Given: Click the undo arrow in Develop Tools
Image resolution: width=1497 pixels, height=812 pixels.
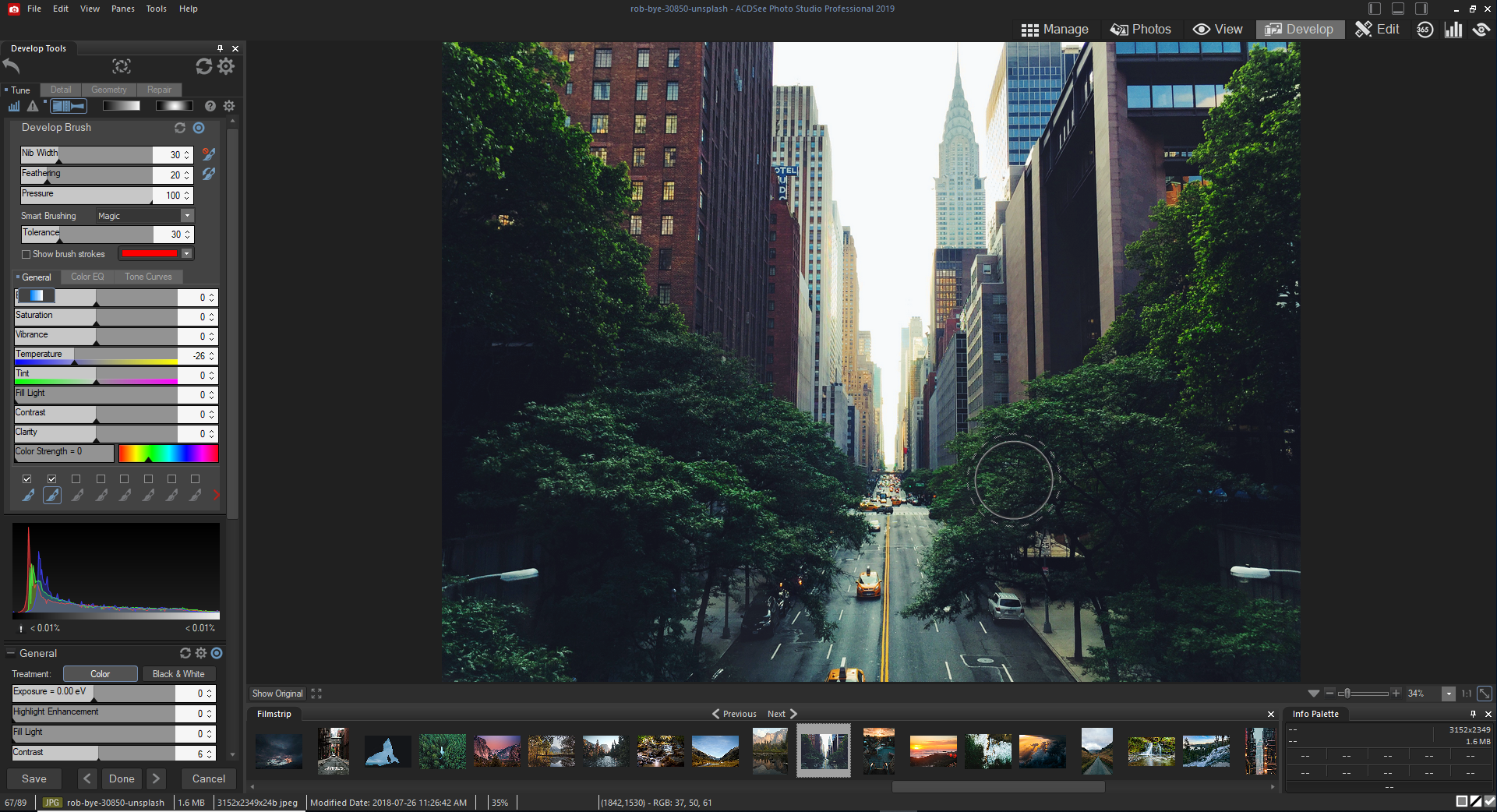Looking at the screenshot, I should (x=12, y=66).
